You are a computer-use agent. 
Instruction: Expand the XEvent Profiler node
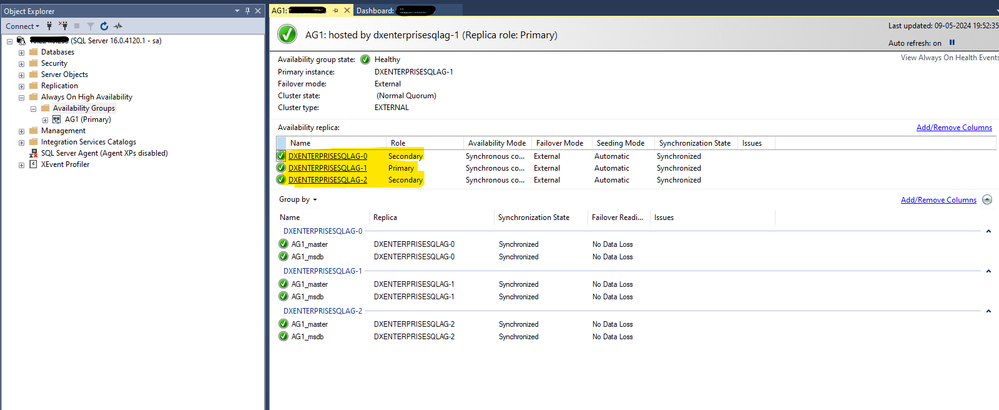(22, 164)
